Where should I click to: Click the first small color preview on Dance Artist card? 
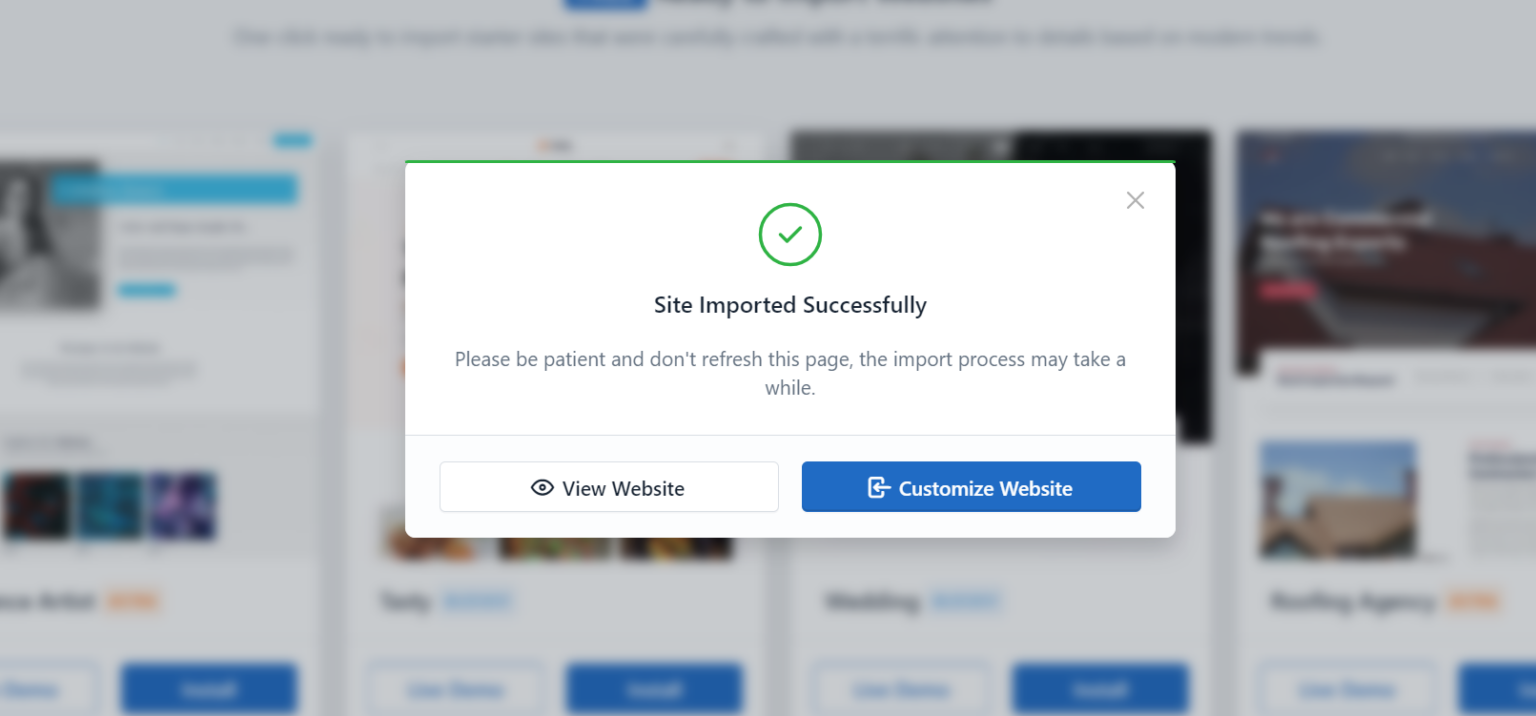[37, 507]
